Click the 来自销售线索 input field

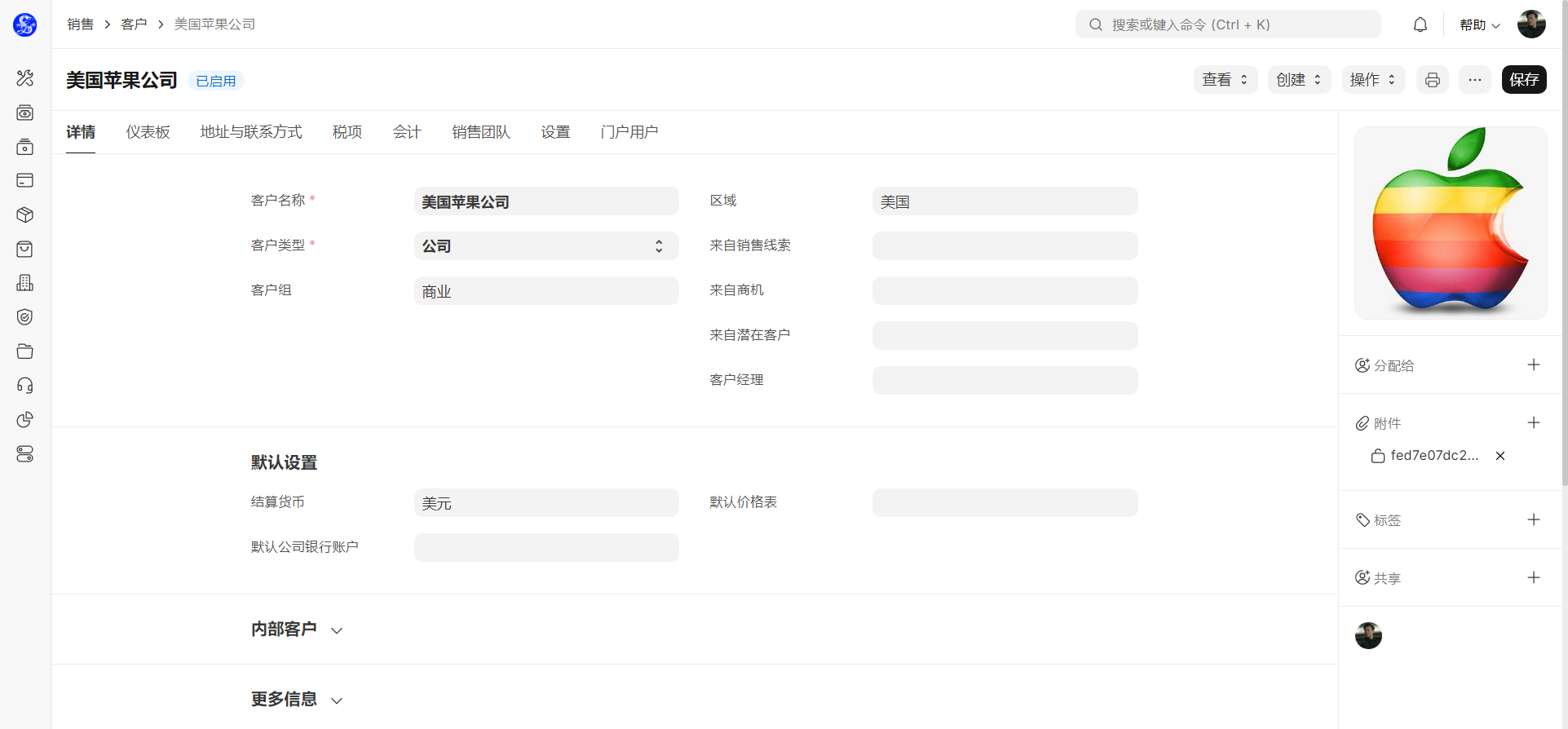tap(1005, 246)
